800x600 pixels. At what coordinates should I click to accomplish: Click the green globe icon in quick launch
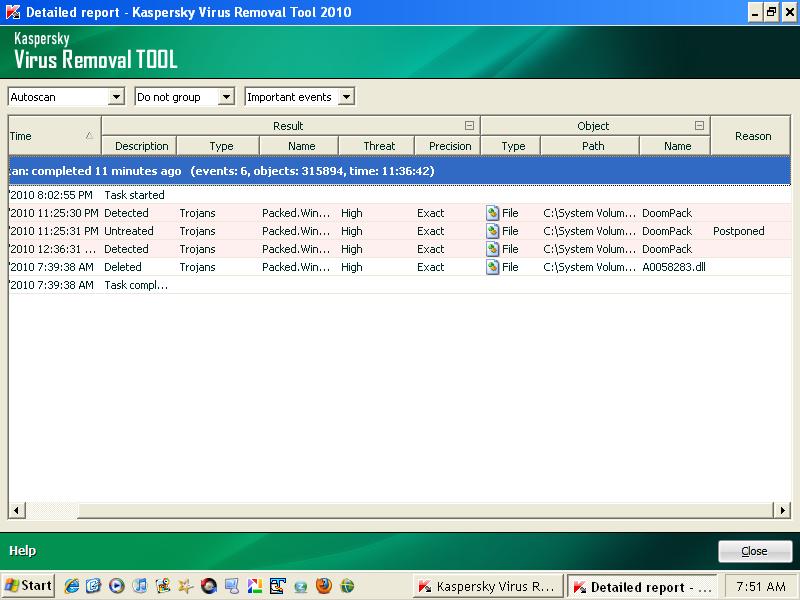347,586
